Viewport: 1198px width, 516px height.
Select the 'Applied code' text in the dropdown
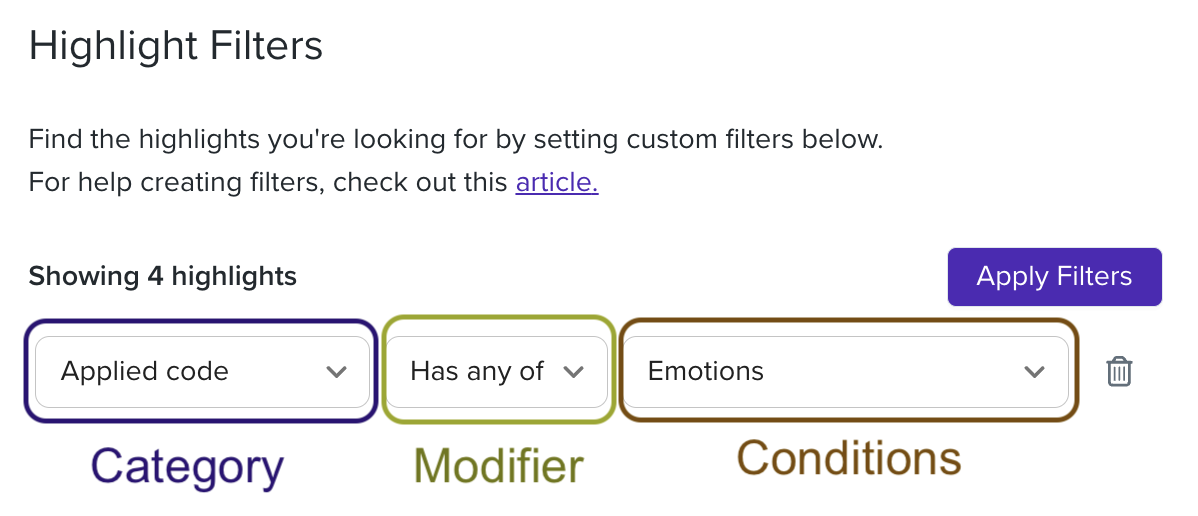[x=144, y=372]
